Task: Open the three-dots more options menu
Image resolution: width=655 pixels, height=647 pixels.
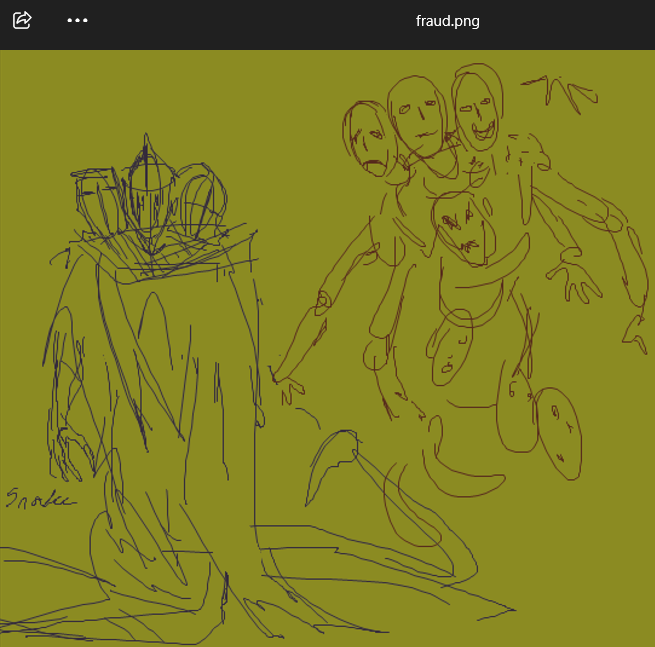Action: 77,20
